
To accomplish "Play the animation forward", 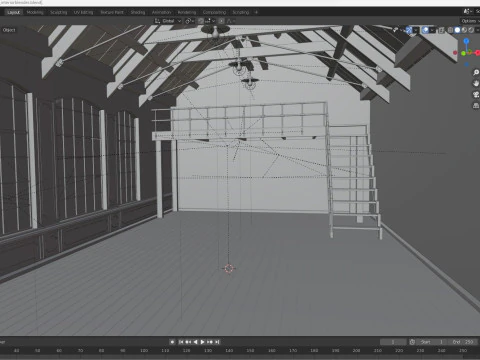I will (x=202, y=342).
